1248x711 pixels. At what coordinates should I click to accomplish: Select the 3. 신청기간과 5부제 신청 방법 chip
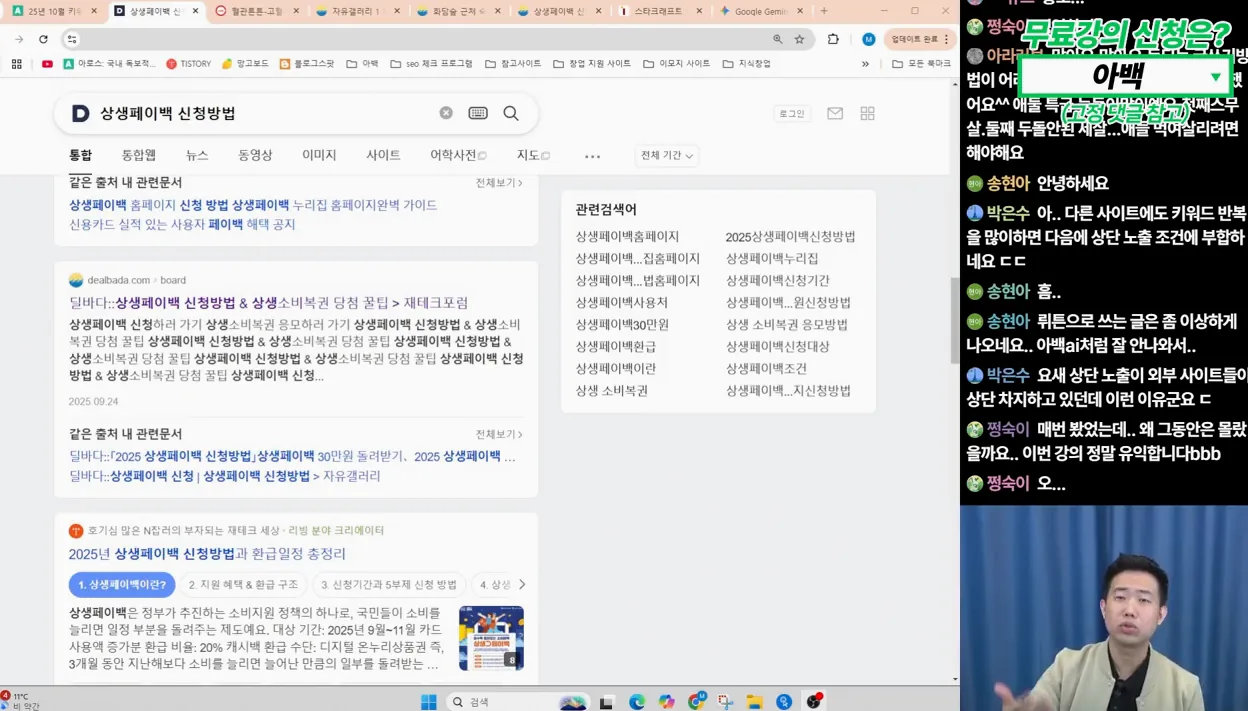(x=388, y=585)
